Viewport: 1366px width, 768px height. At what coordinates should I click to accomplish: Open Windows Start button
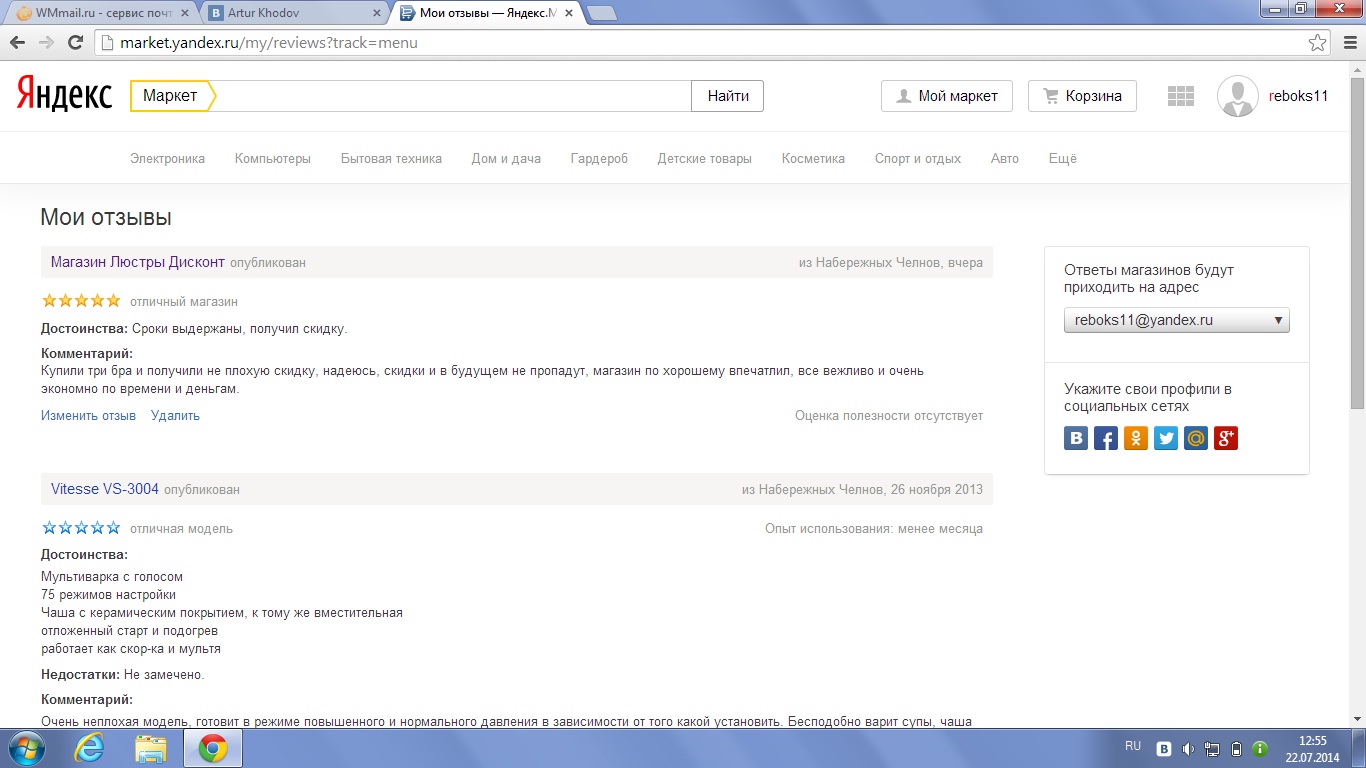click(26, 748)
